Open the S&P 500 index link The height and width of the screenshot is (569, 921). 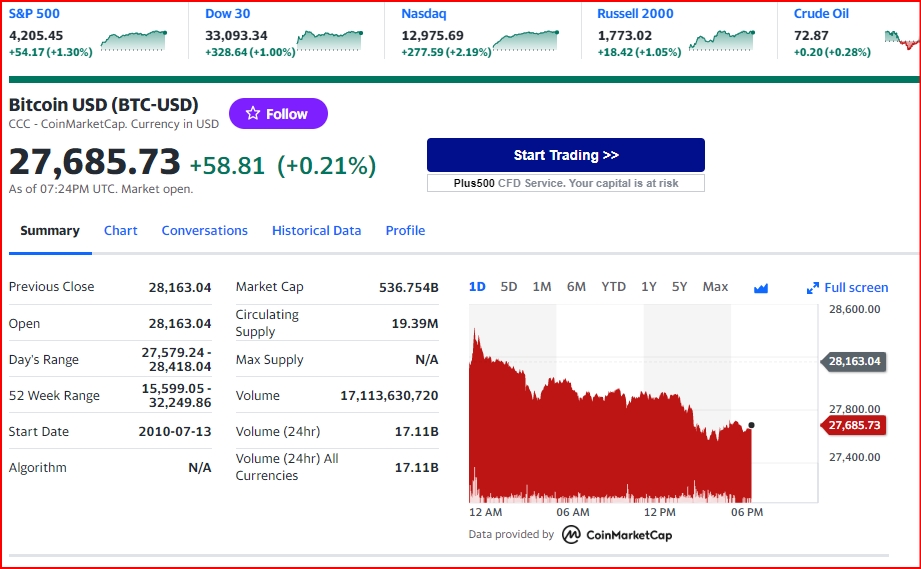(x=34, y=14)
